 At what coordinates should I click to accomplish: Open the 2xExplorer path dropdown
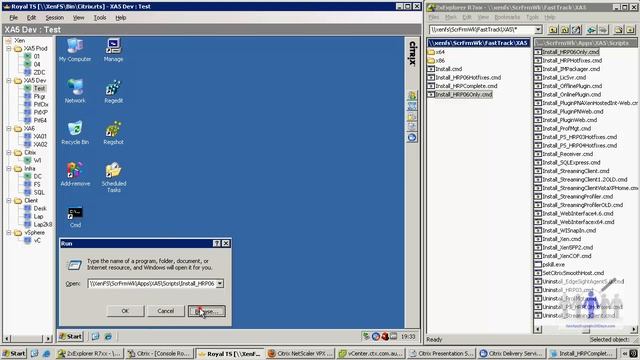tap(538, 29)
